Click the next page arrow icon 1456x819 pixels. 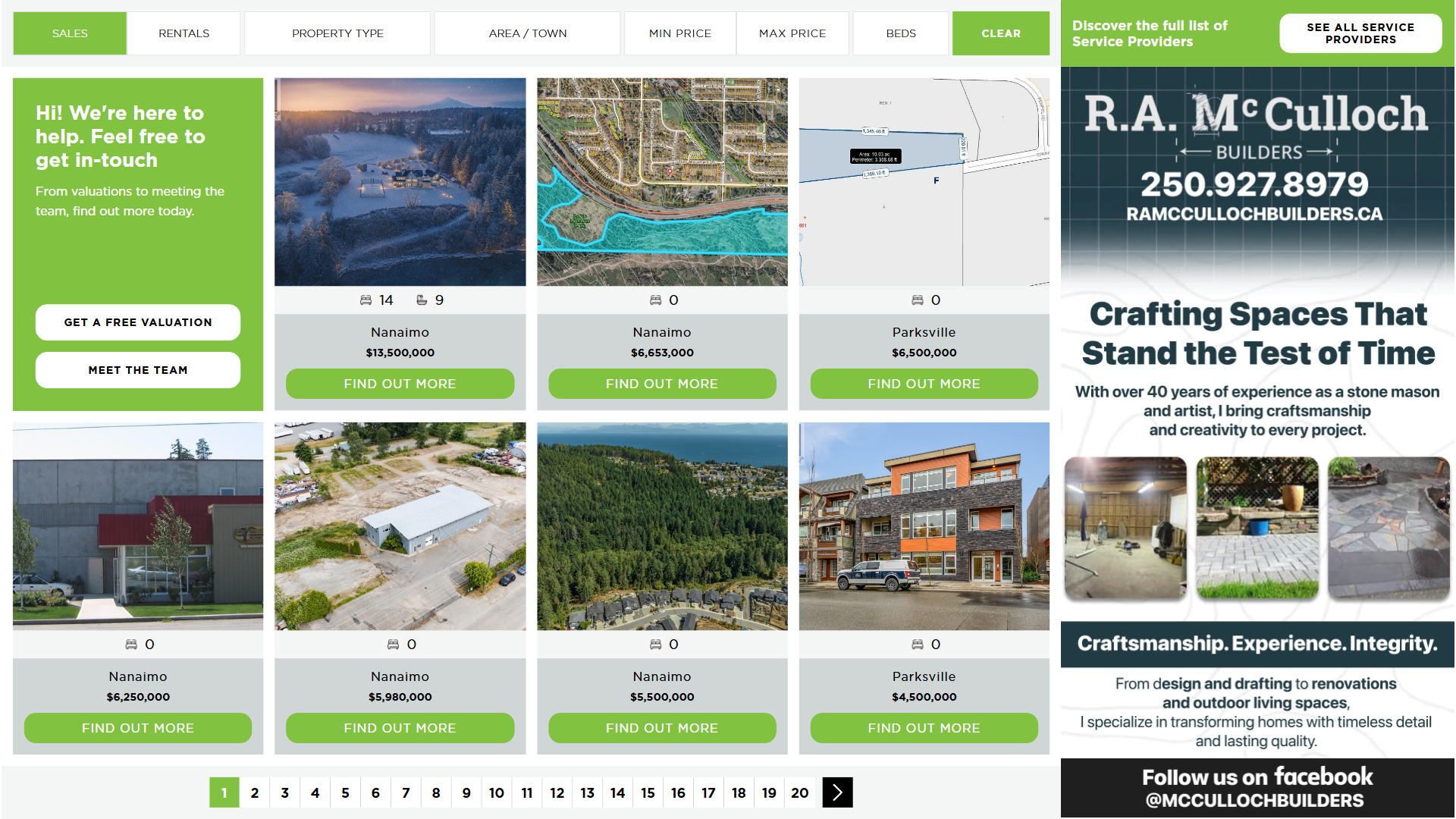837,792
